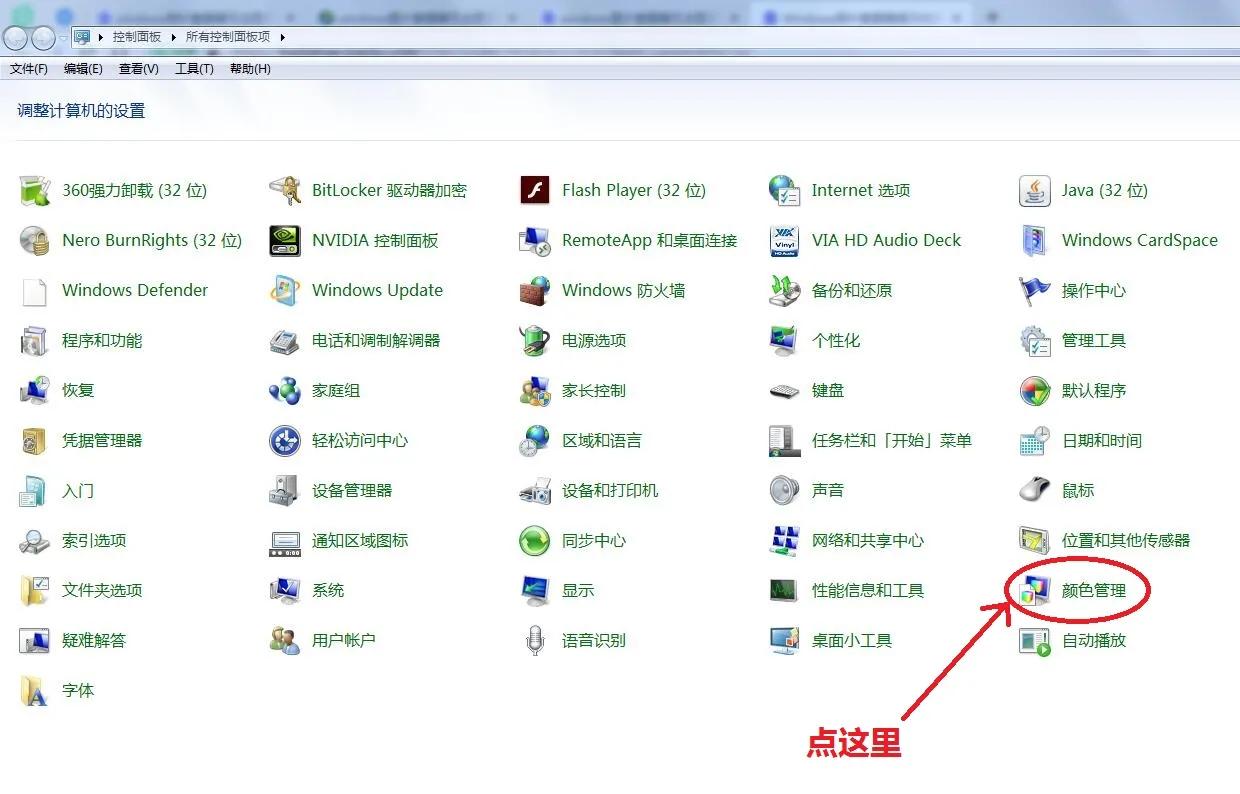The height and width of the screenshot is (794, 1240).
Task: Open the 帮助(H) menu
Action: coord(250,69)
